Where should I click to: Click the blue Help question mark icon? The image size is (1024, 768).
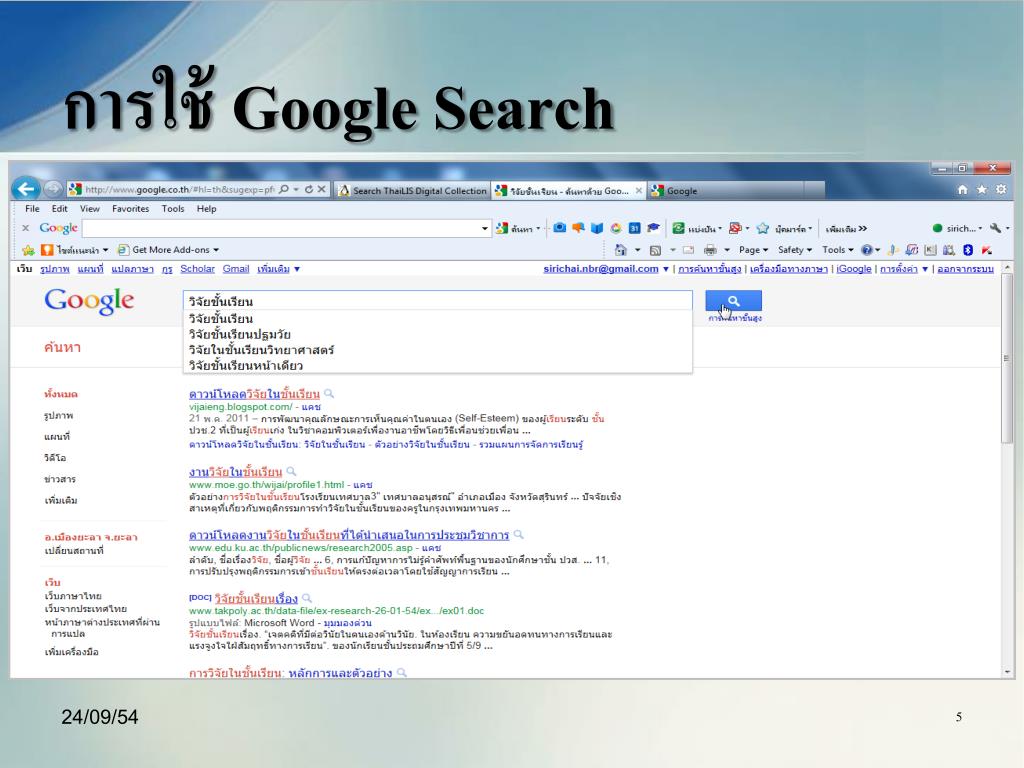(867, 249)
